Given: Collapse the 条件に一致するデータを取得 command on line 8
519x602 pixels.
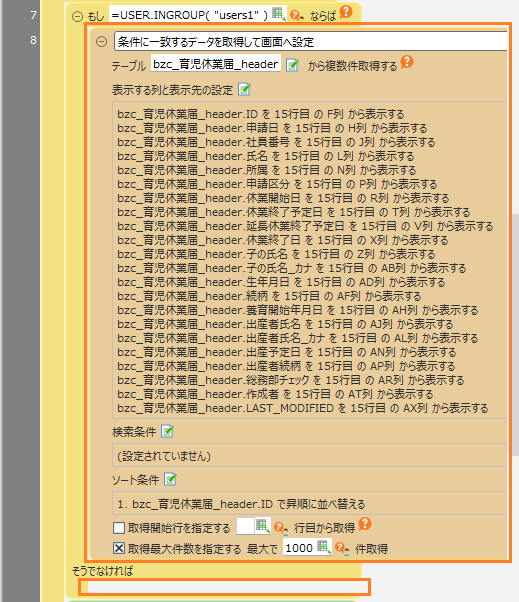Looking at the screenshot, I should tap(101, 41).
